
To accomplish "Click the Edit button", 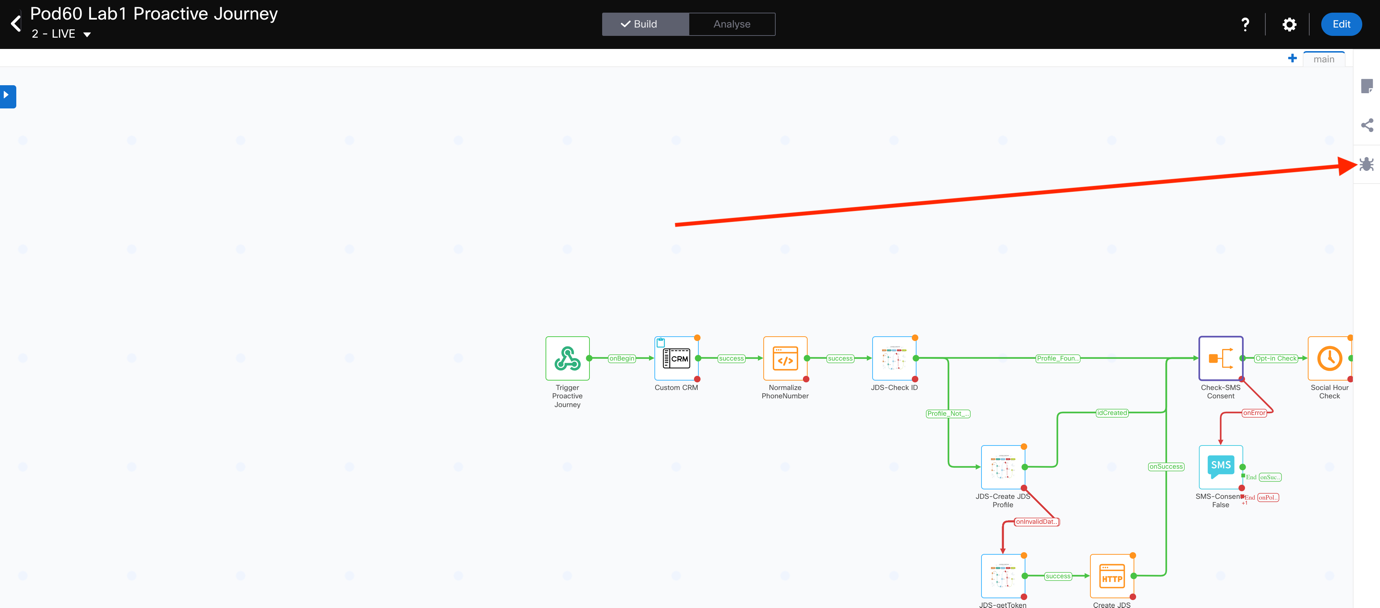I will [x=1340, y=24].
